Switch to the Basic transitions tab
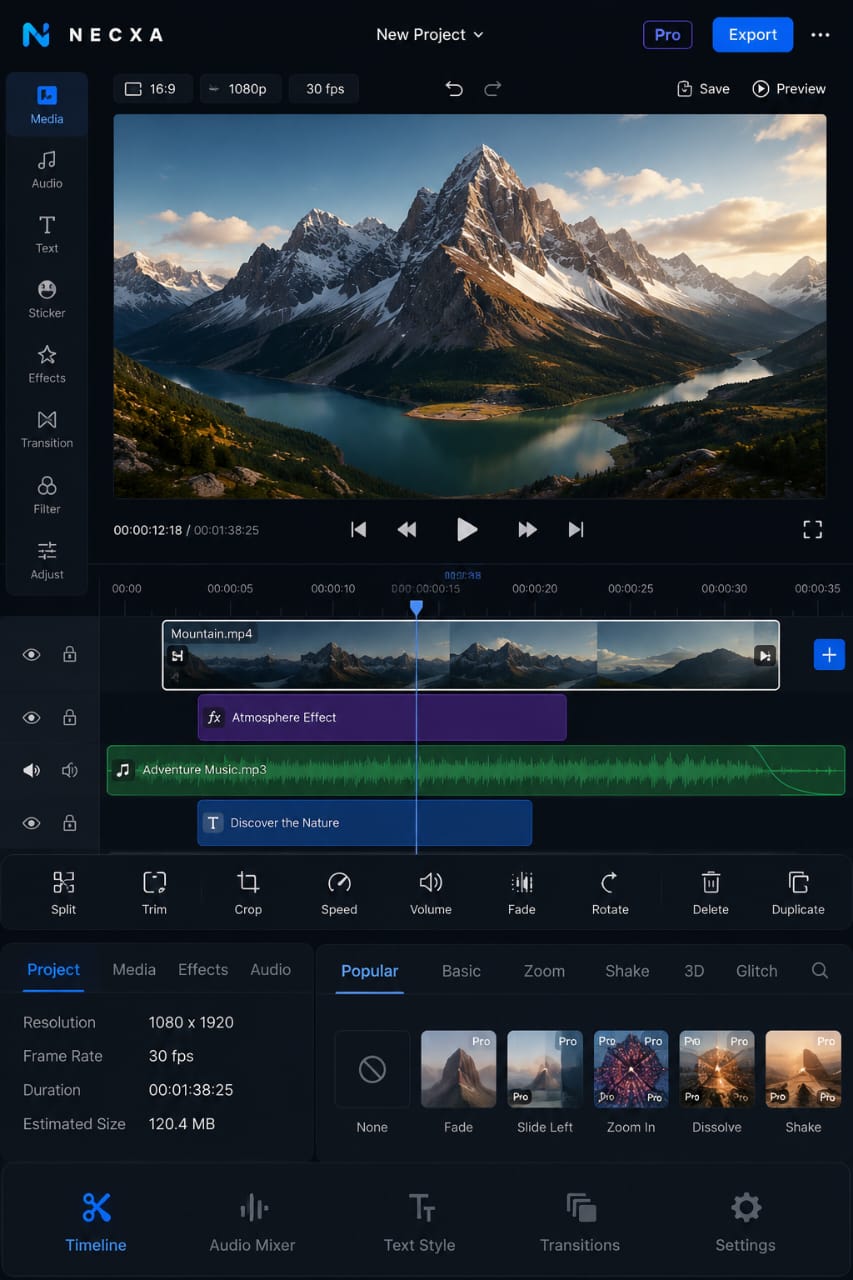The image size is (853, 1280). click(461, 971)
